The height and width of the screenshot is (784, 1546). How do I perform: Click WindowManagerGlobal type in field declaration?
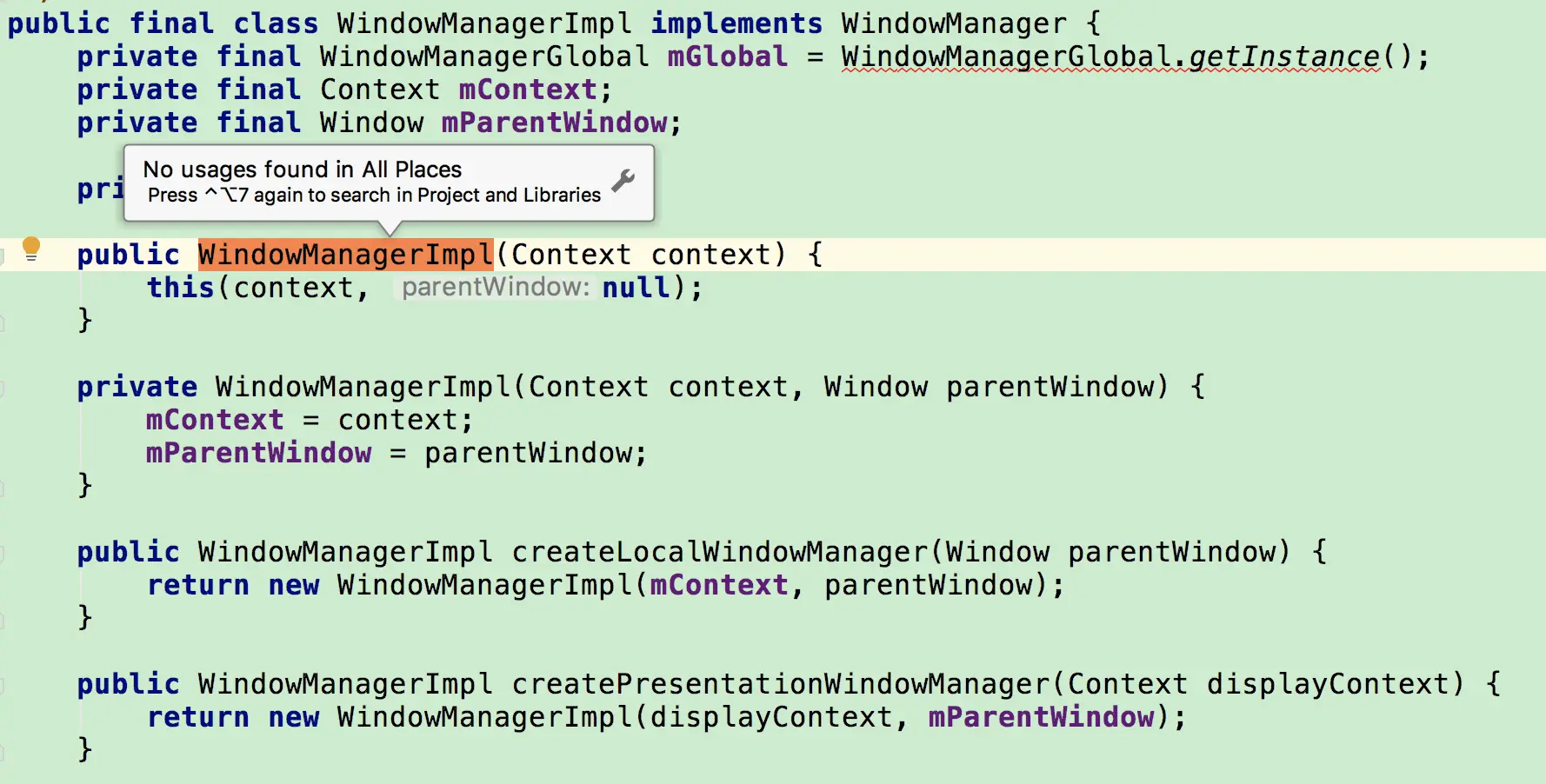point(483,56)
